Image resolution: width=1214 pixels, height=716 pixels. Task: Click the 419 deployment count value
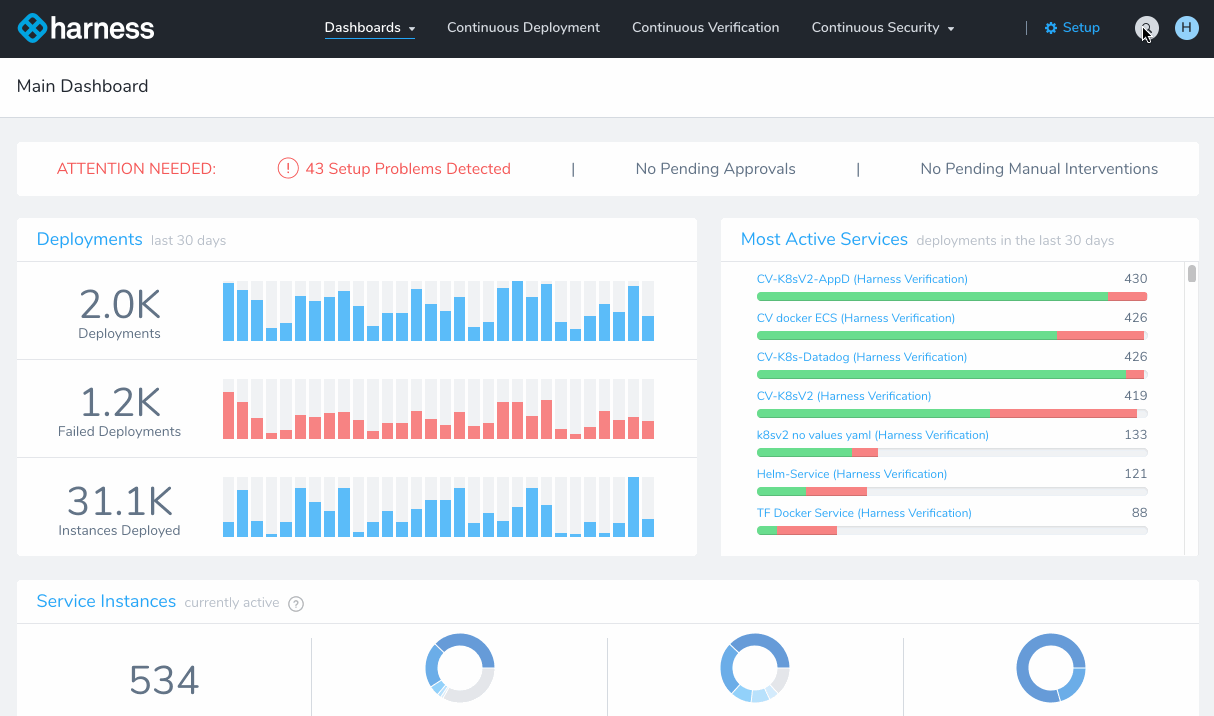[x=1136, y=396]
